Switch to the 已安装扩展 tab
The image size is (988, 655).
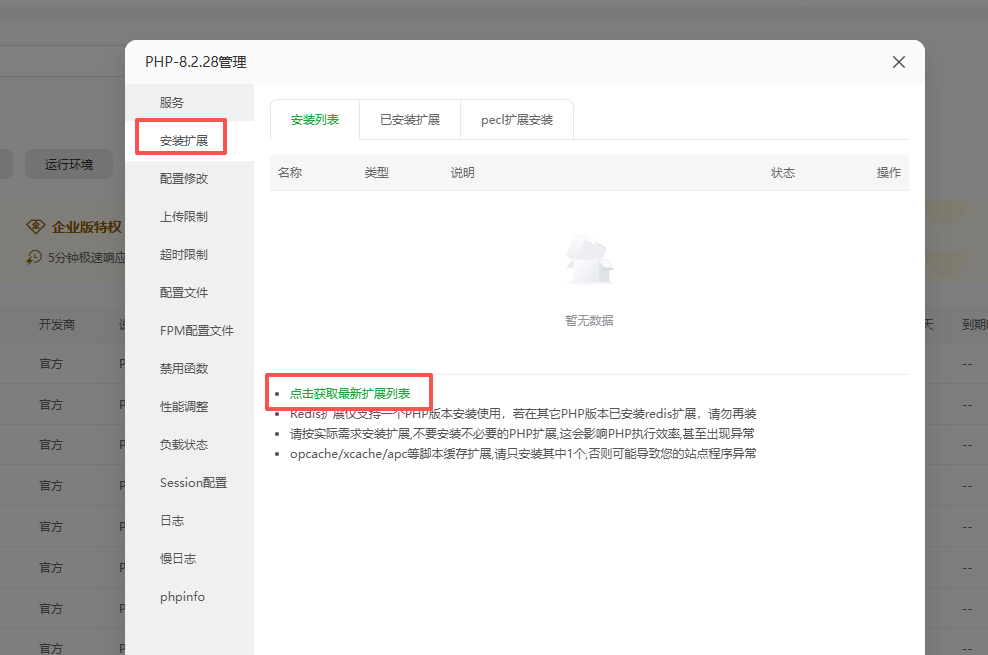coord(410,120)
